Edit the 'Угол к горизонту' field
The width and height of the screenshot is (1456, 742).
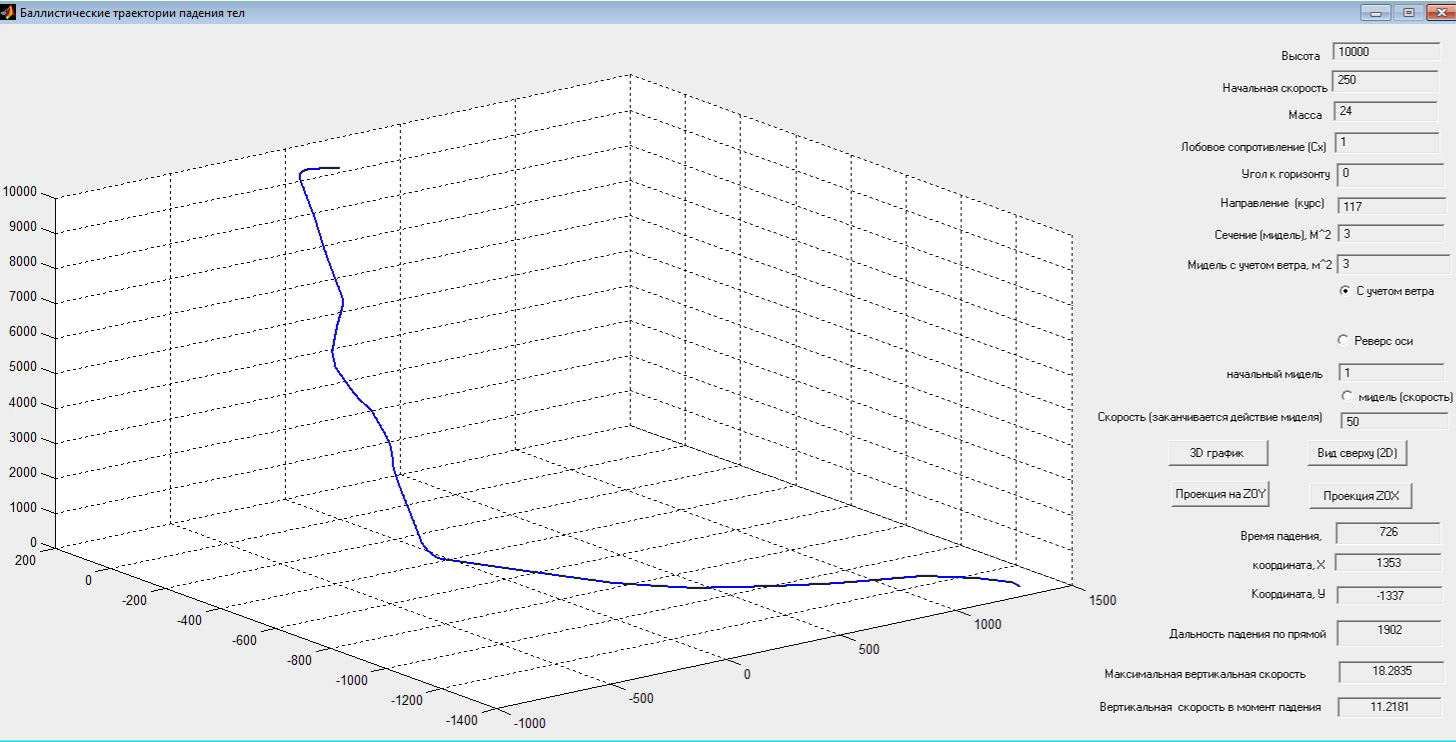coord(1390,175)
